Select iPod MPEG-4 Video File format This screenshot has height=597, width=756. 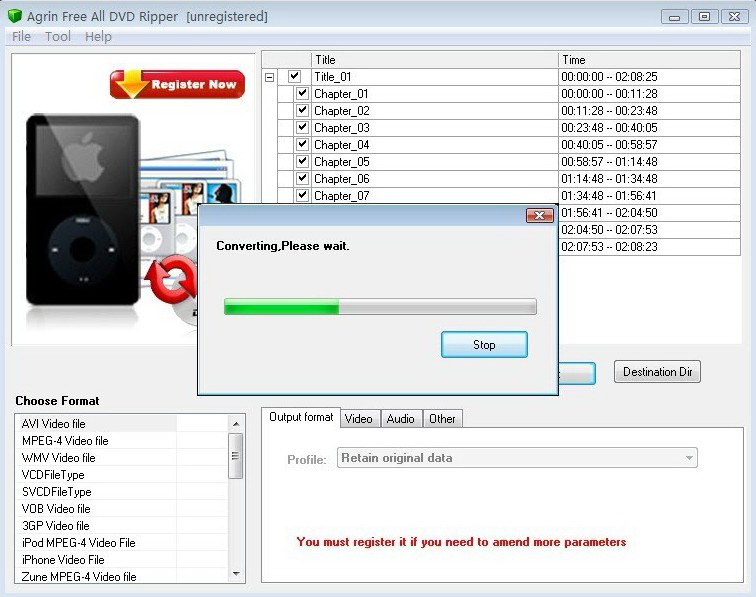[x=121, y=543]
